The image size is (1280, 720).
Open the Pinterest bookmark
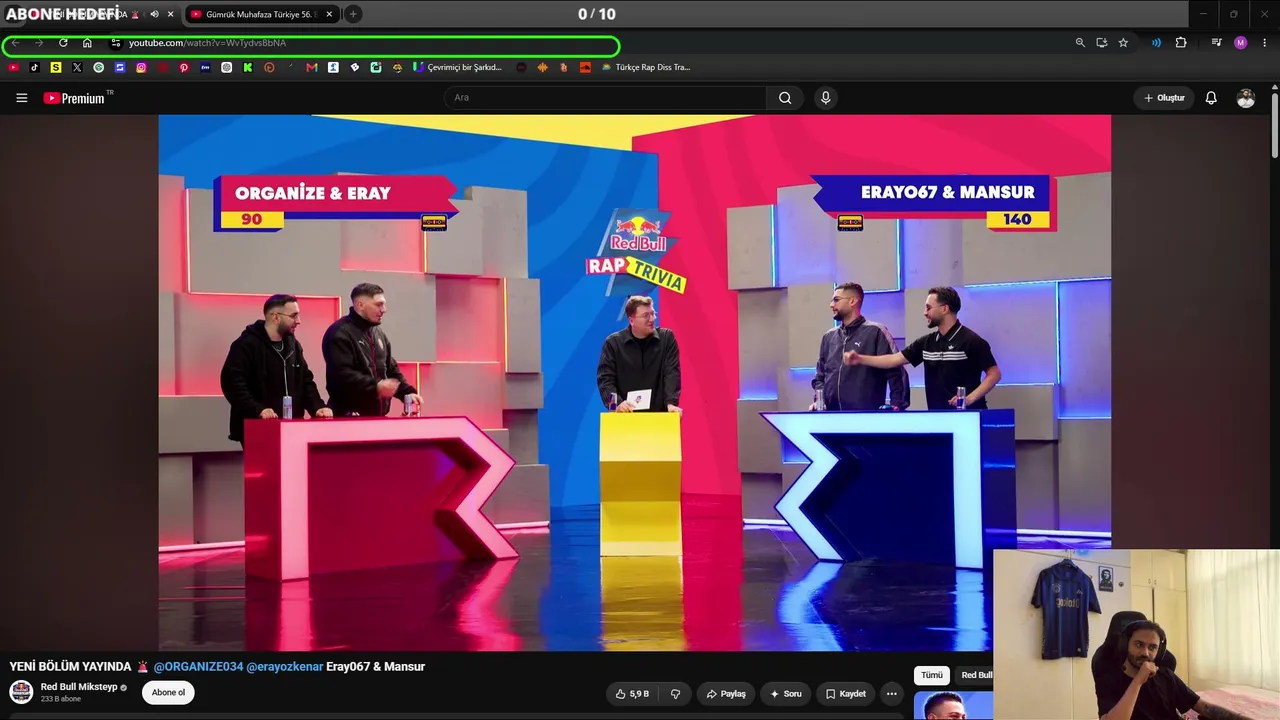coord(184,68)
